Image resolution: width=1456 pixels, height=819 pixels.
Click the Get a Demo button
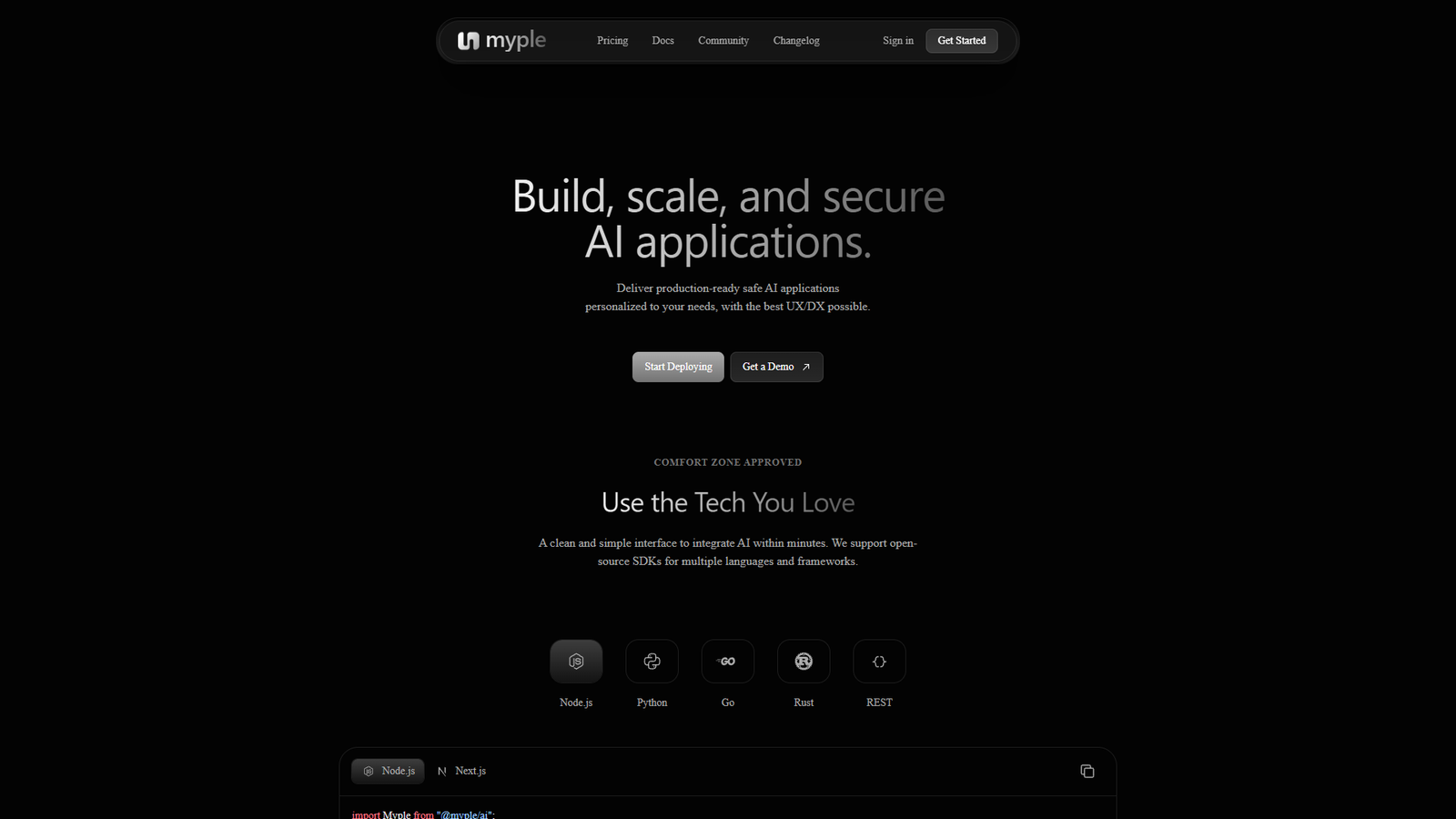(x=776, y=367)
